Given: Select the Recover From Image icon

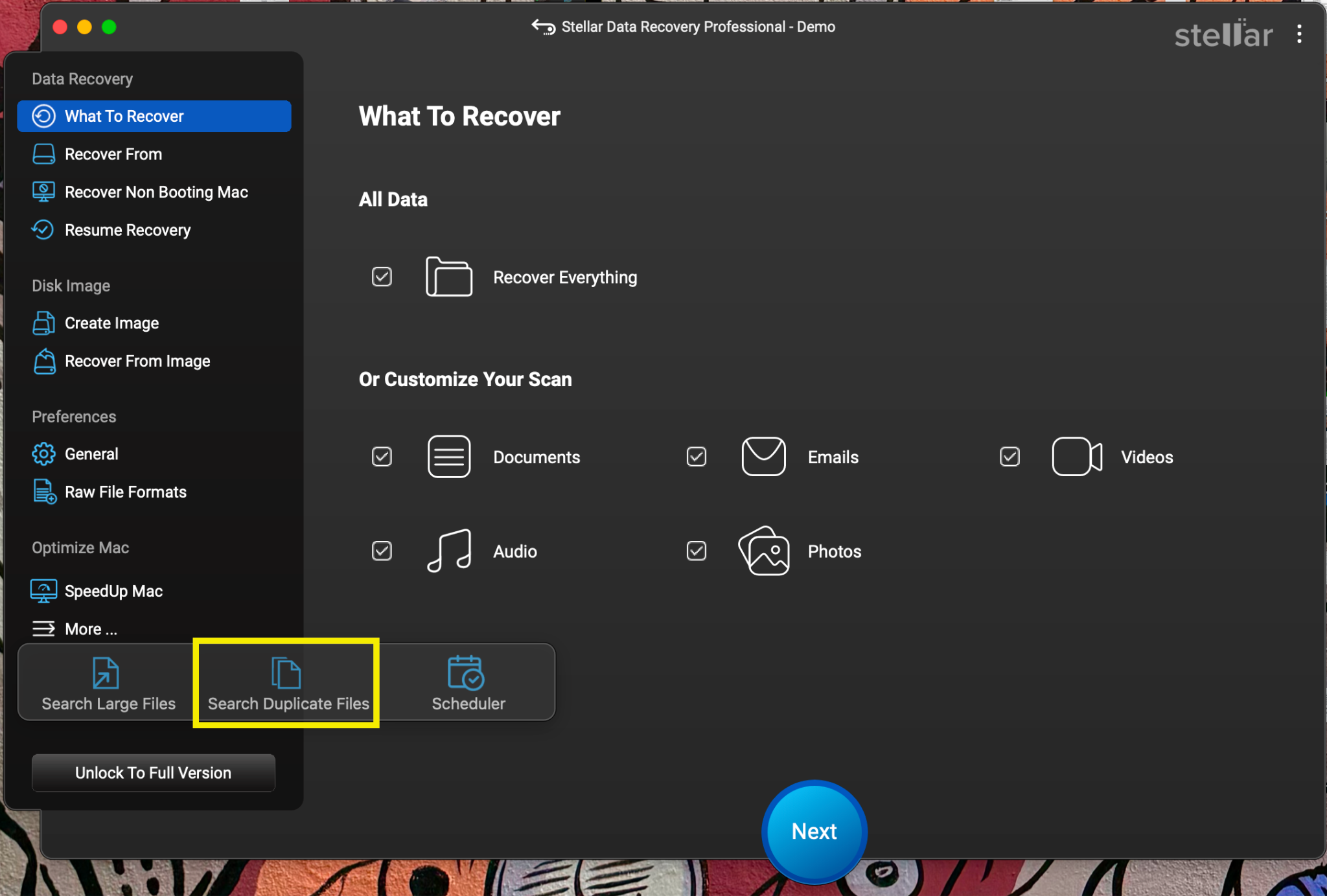Looking at the screenshot, I should tap(43, 362).
